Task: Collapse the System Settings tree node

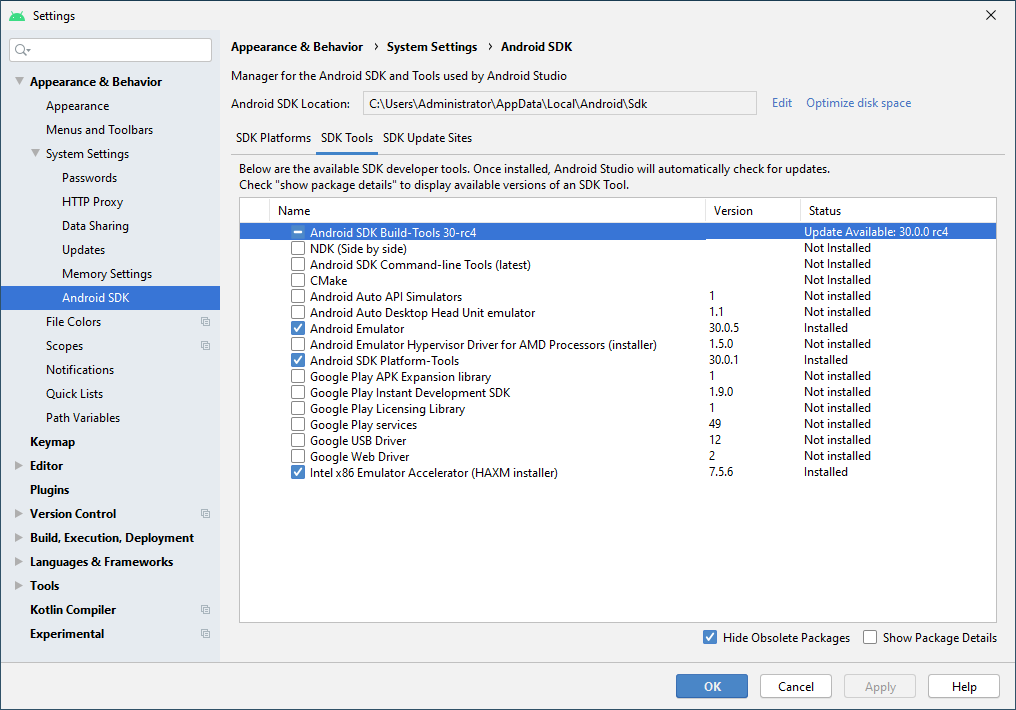Action: (x=36, y=154)
